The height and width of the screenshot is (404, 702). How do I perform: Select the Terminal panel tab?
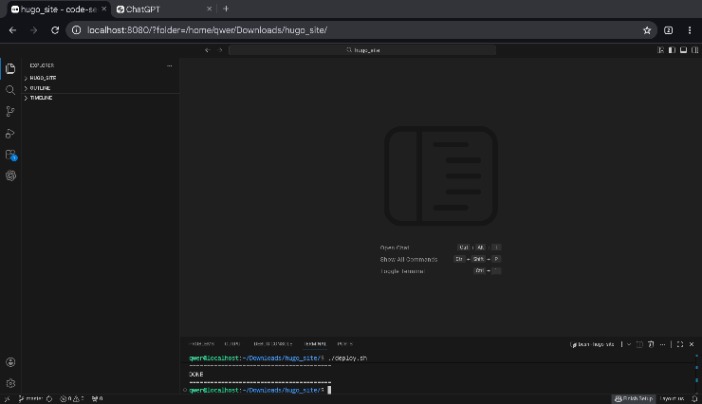(315, 344)
